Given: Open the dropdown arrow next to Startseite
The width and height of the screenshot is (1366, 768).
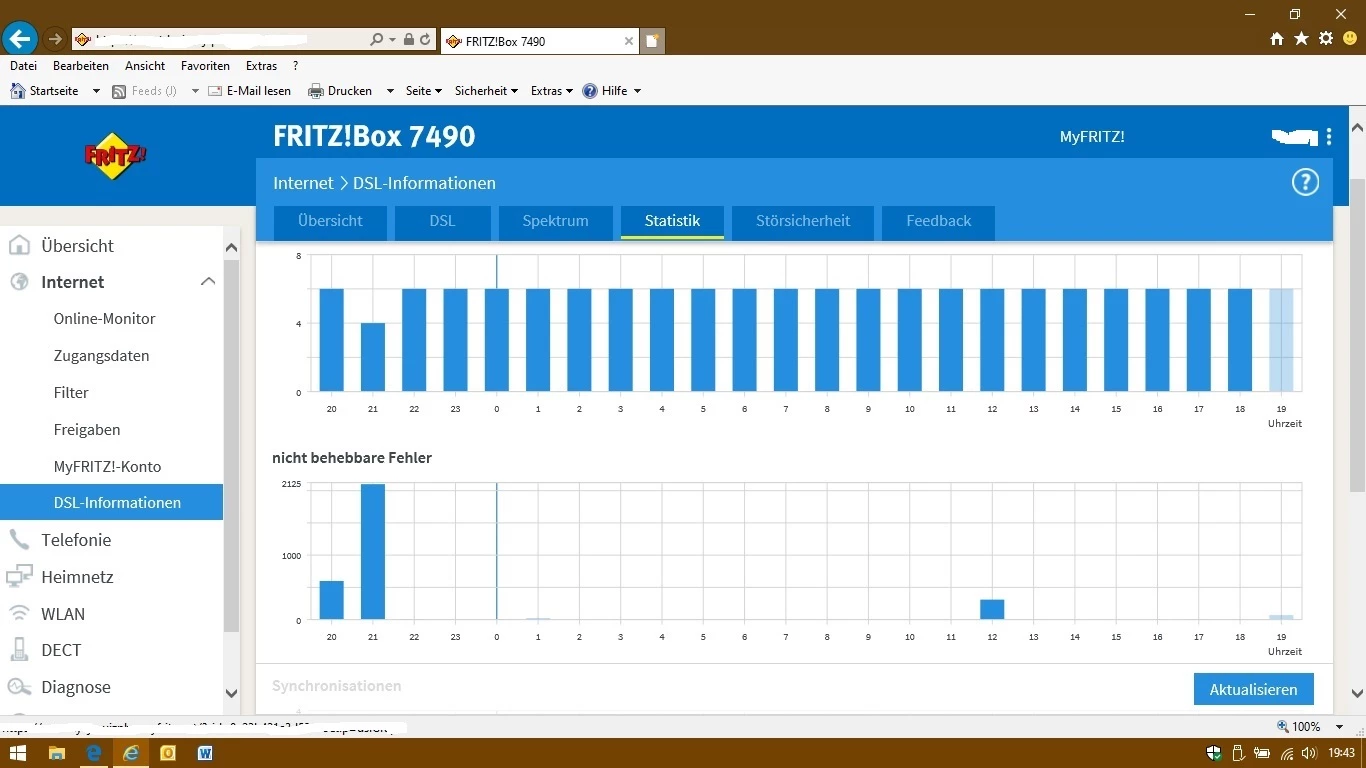Looking at the screenshot, I should [96, 91].
